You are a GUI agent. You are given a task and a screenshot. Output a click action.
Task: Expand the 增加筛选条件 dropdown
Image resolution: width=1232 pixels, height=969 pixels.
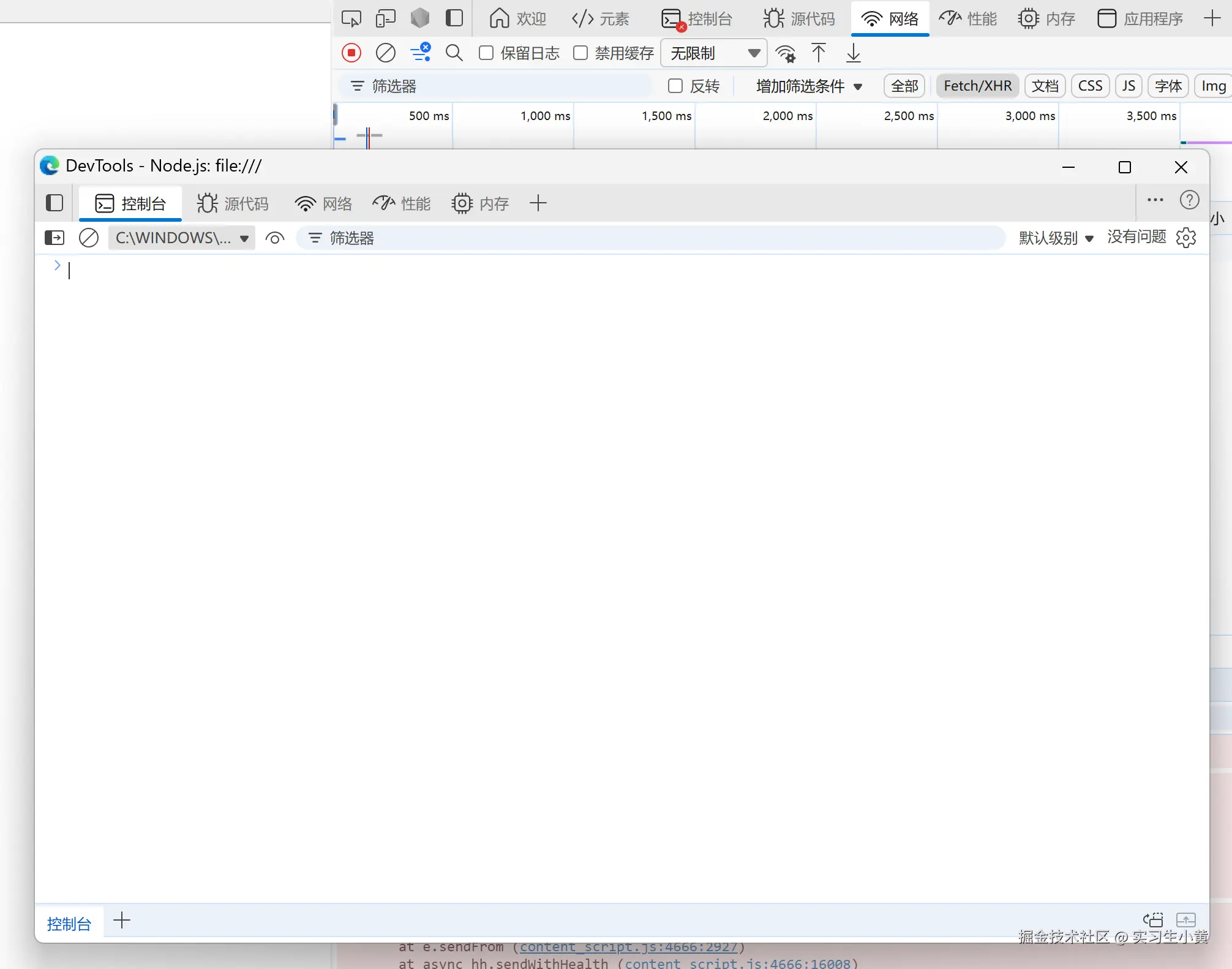809,86
